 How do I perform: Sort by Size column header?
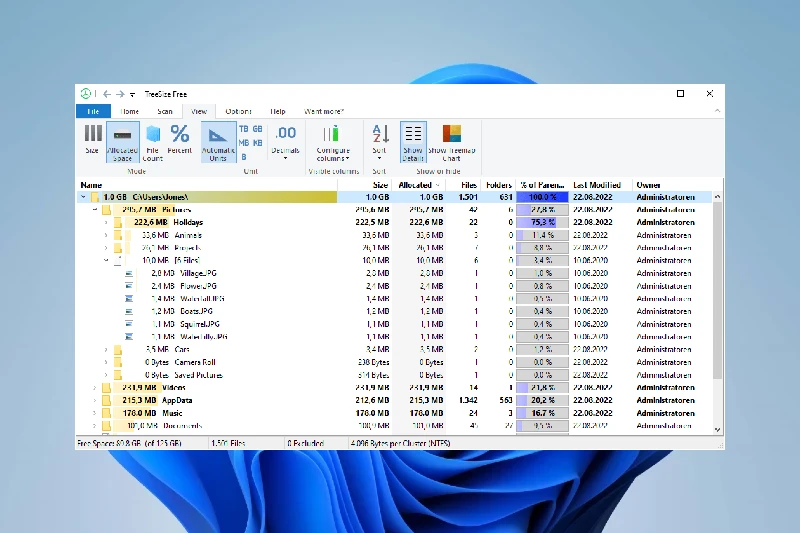click(x=365, y=185)
